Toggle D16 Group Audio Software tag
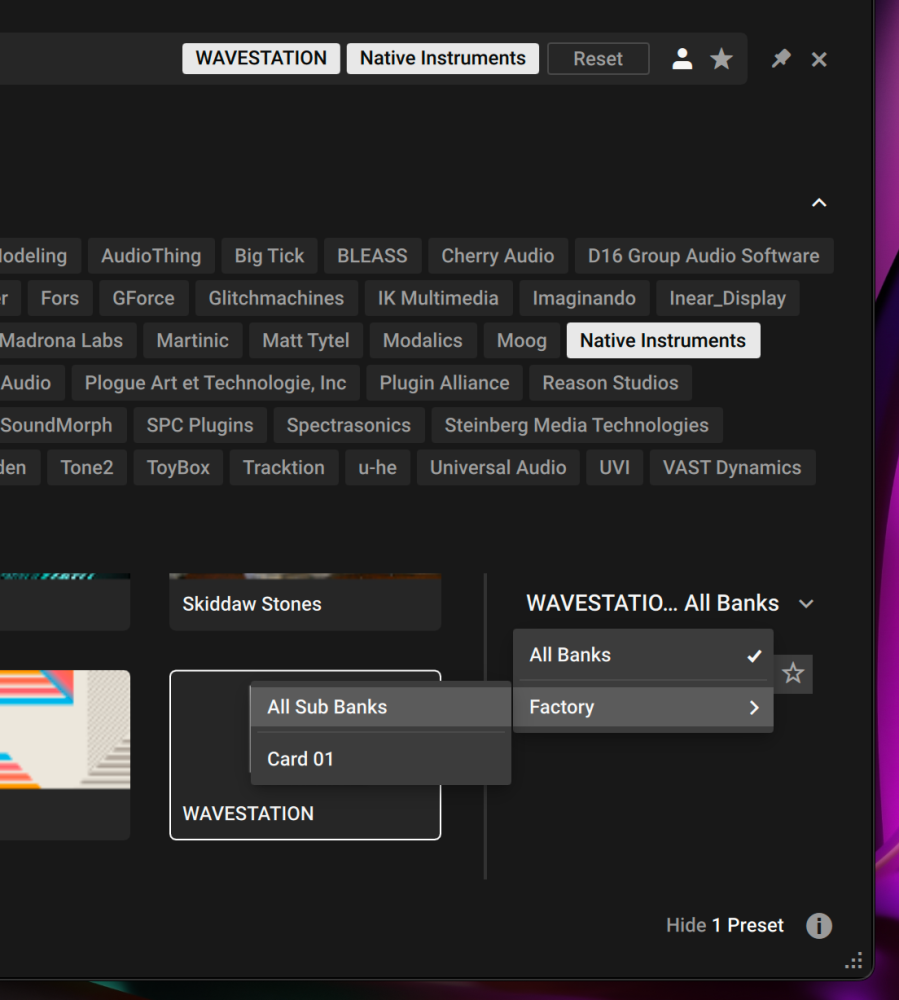899x1000 pixels. click(x=704, y=256)
